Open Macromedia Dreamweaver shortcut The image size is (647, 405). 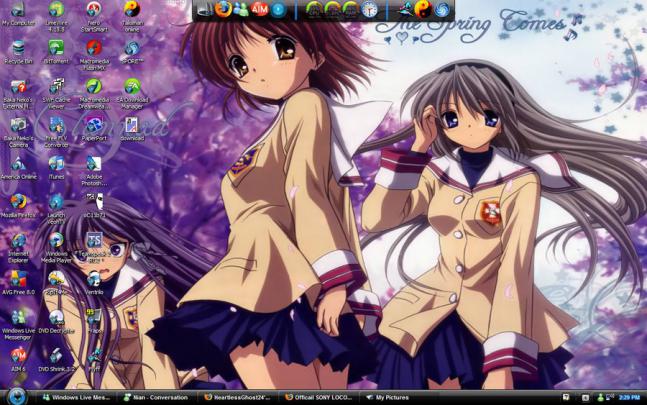tap(94, 94)
